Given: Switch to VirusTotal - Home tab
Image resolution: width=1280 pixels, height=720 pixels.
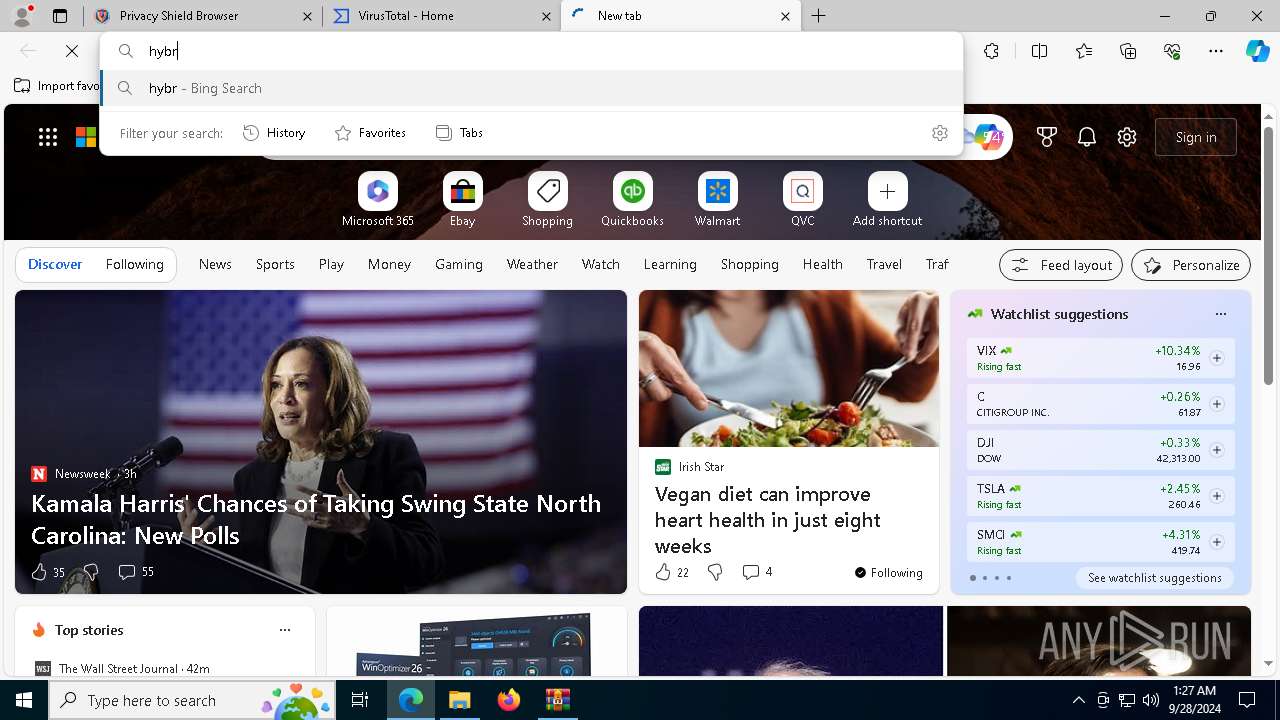Looking at the screenshot, I should tap(441, 16).
